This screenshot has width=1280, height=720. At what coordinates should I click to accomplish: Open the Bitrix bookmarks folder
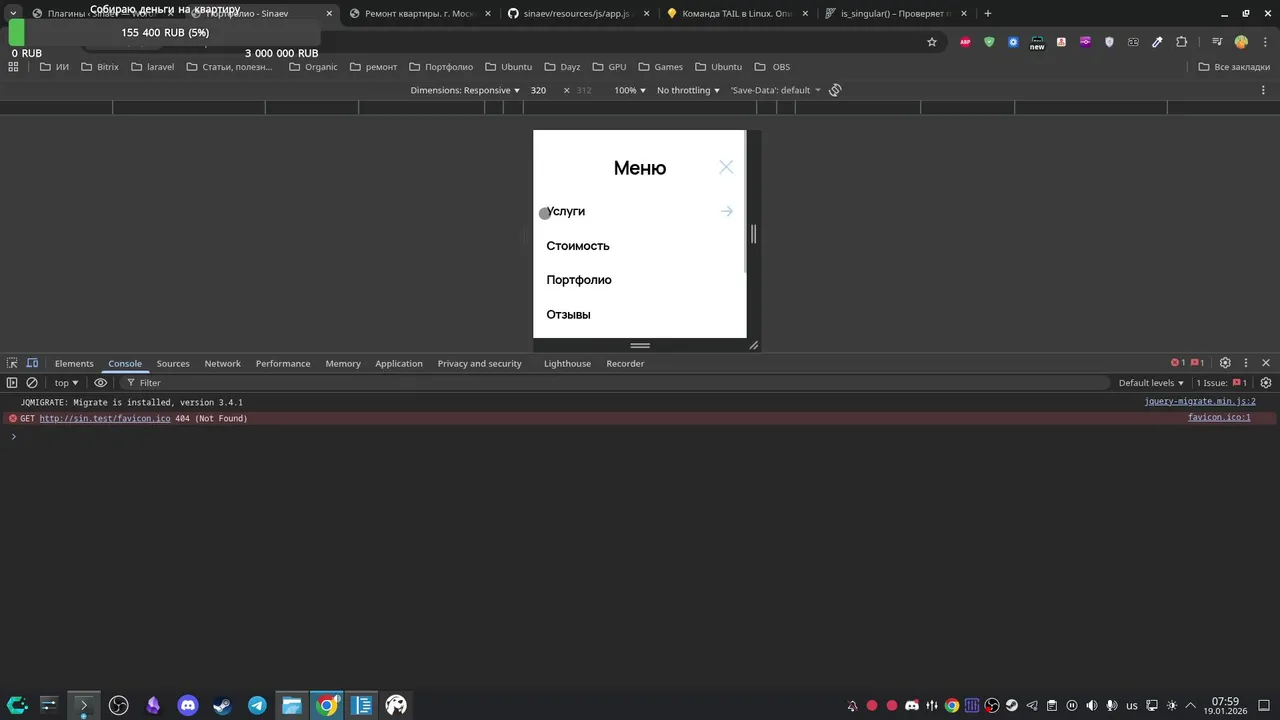[100, 67]
